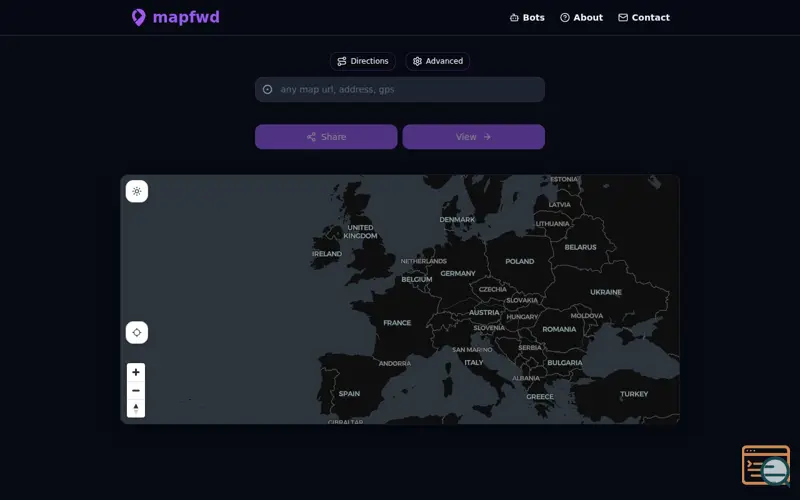Click the HUNGARY label on map
800x500 pixels.
[522, 317]
